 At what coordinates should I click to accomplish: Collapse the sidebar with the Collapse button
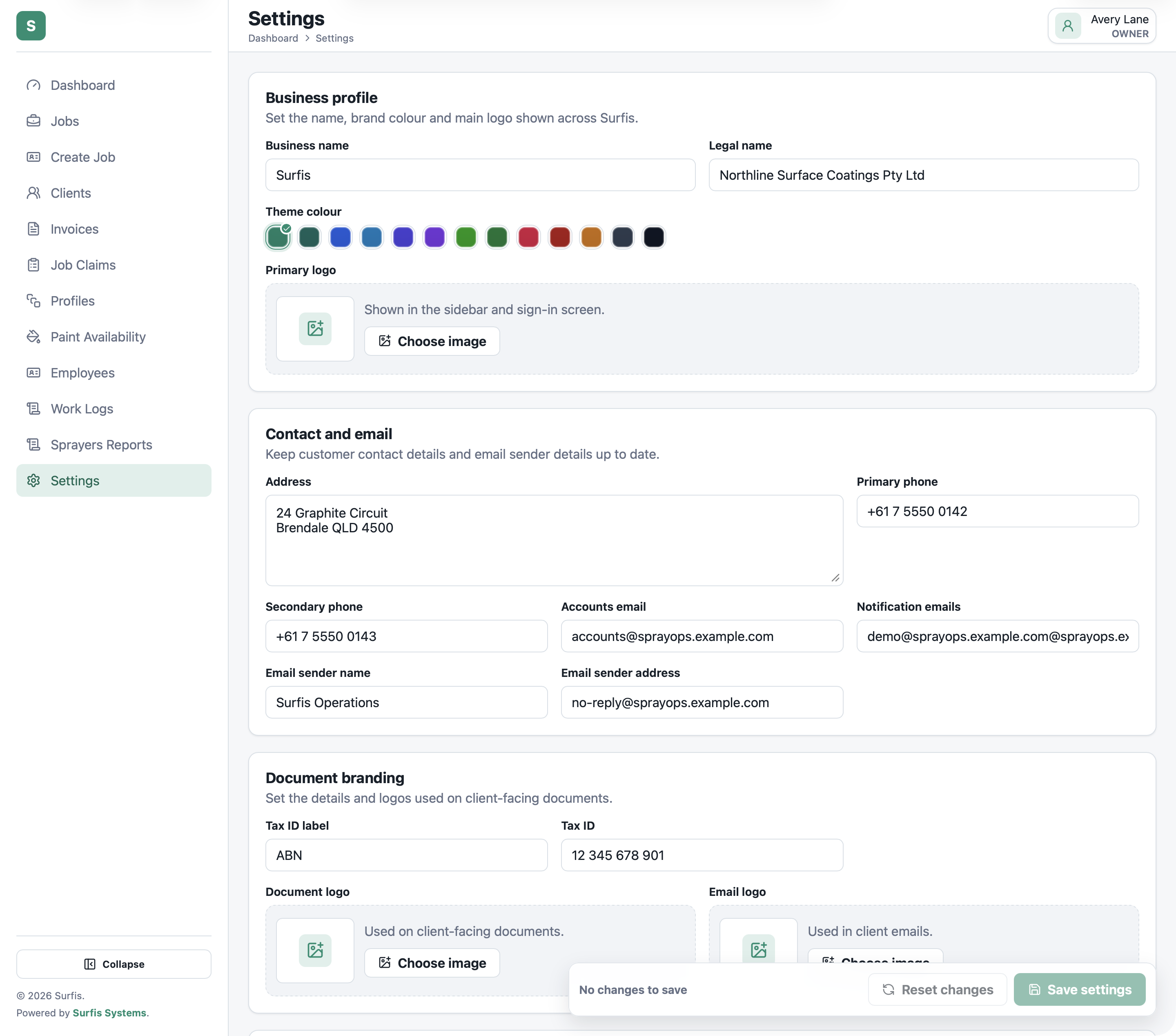(x=114, y=964)
